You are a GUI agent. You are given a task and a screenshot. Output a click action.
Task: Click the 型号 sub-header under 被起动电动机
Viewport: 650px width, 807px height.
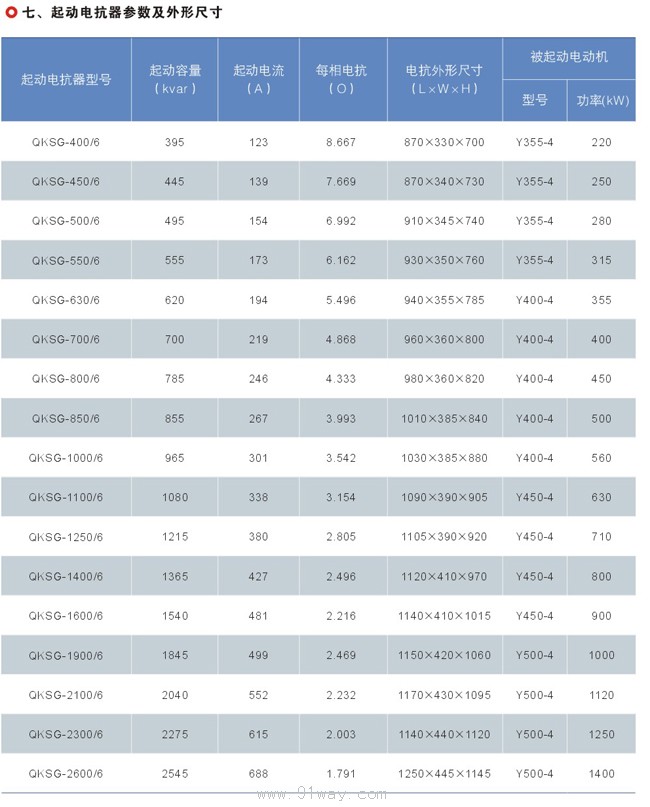(x=534, y=101)
